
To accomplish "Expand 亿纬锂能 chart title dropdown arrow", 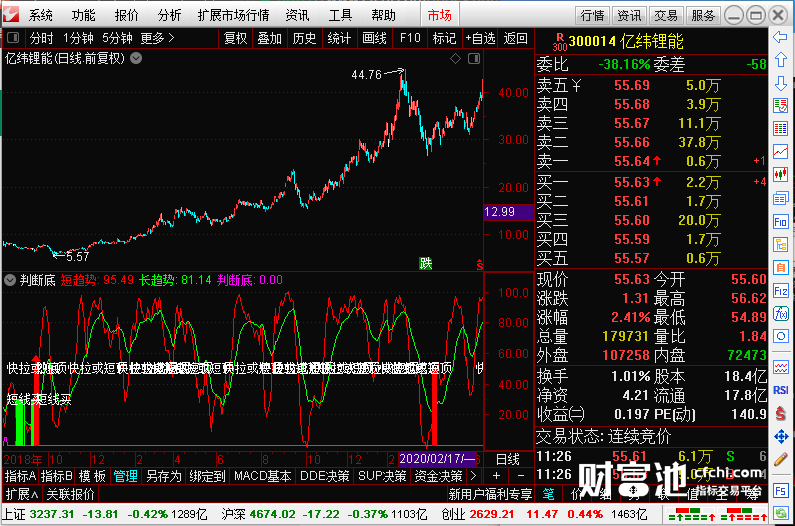I will (x=136, y=58).
